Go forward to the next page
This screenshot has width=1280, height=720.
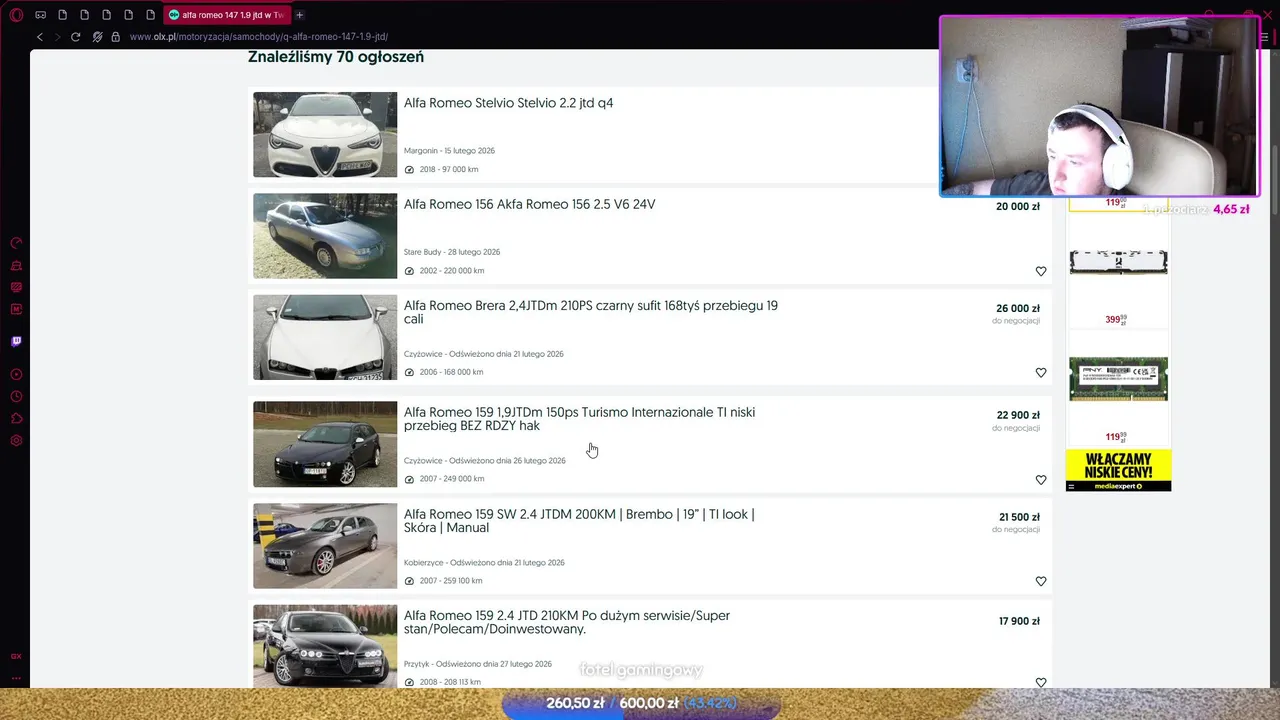coord(57,37)
